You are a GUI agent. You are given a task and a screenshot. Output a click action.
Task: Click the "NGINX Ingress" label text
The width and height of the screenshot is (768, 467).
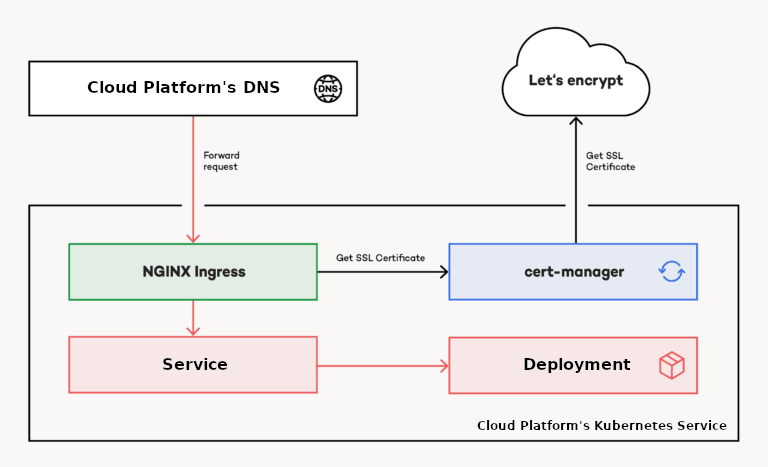click(194, 271)
